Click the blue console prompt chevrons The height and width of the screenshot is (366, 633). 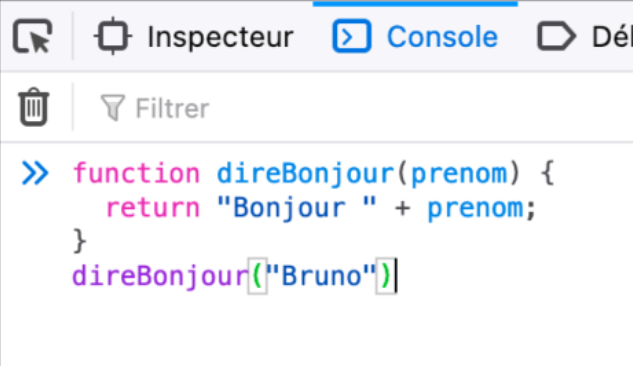35,173
